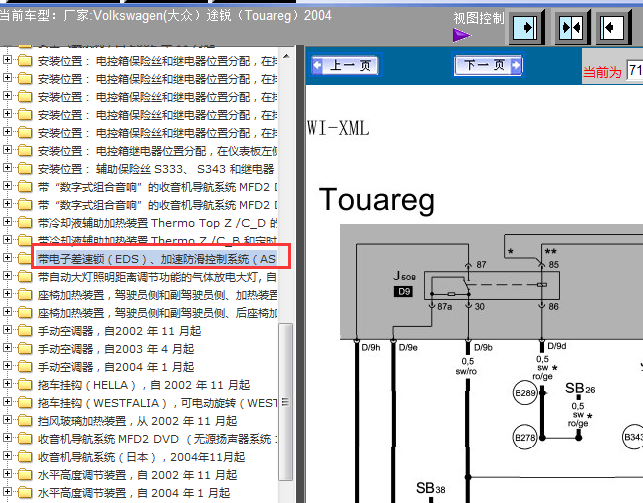
Task: Expand 手动空调器，自2003年4月起 node
Action: coord(7,348)
